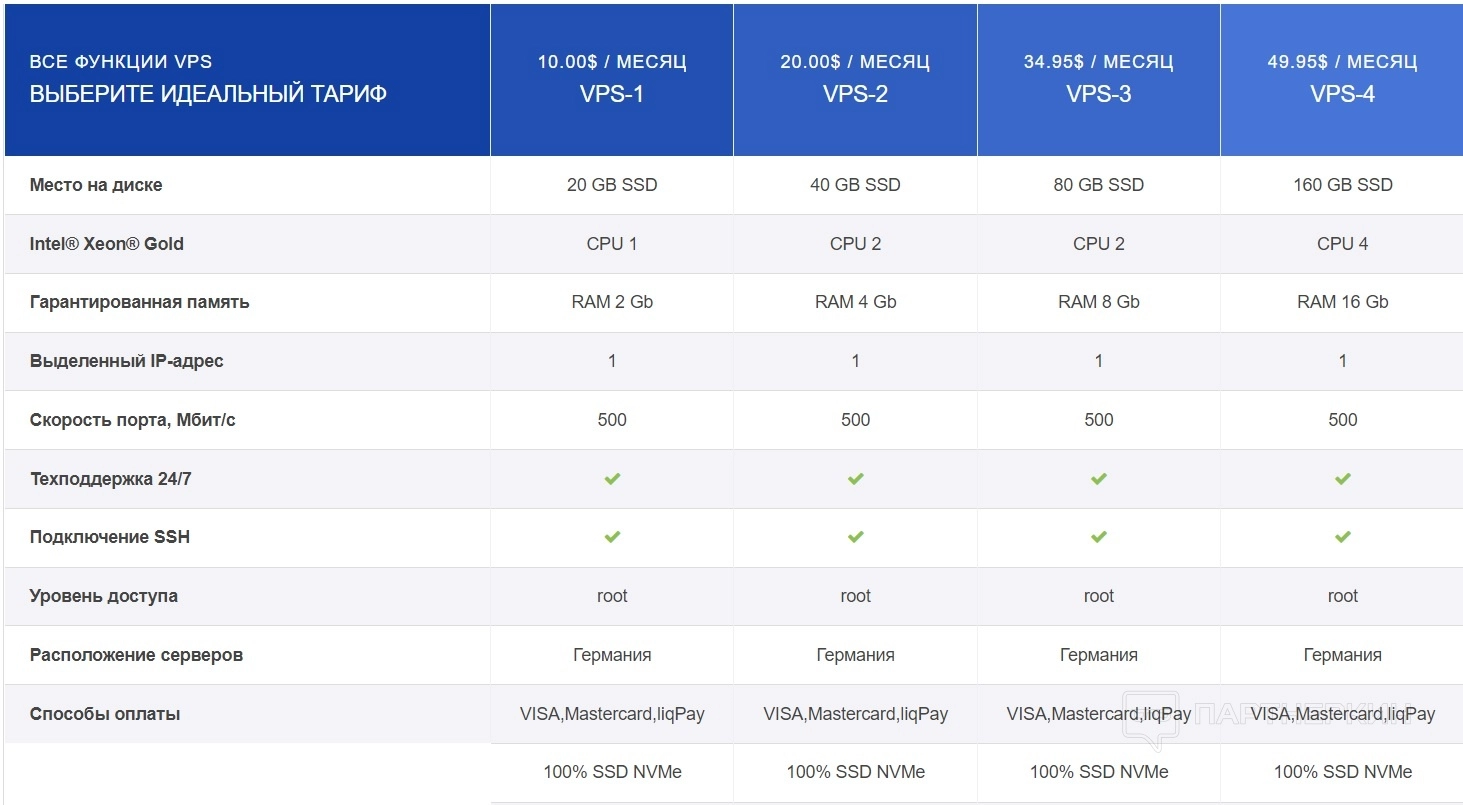Click the 'RAM 16 Gb' cell for VPS-4
The width and height of the screenshot is (1463, 805).
click(x=1342, y=302)
